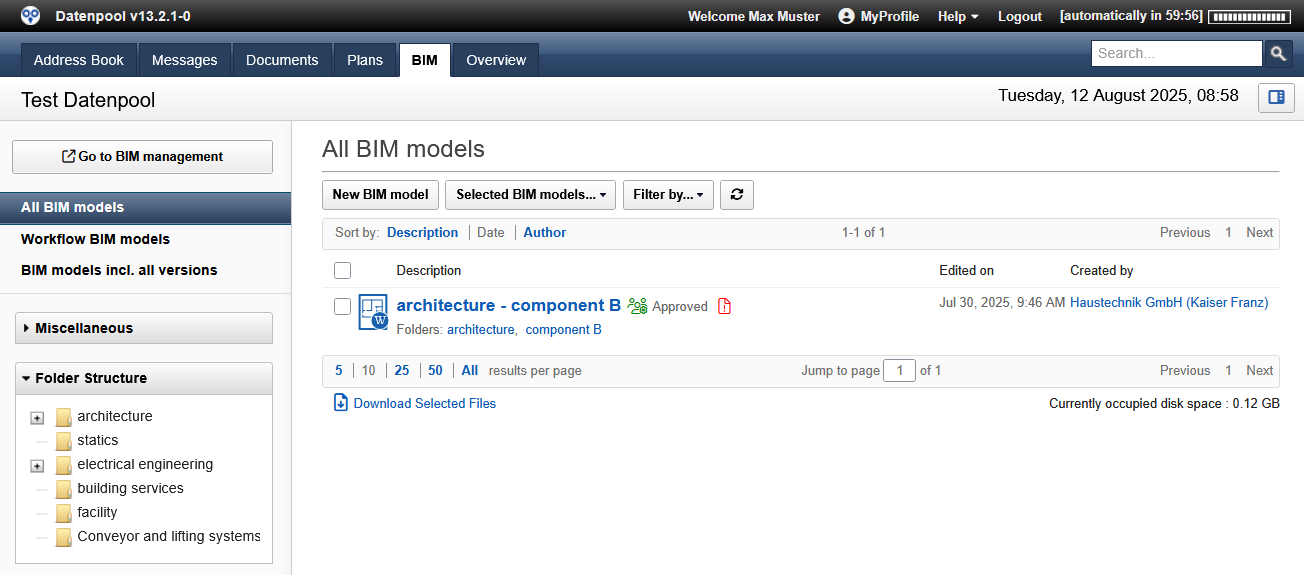Open MyProfile link
The image size is (1304, 575).
[x=890, y=16]
